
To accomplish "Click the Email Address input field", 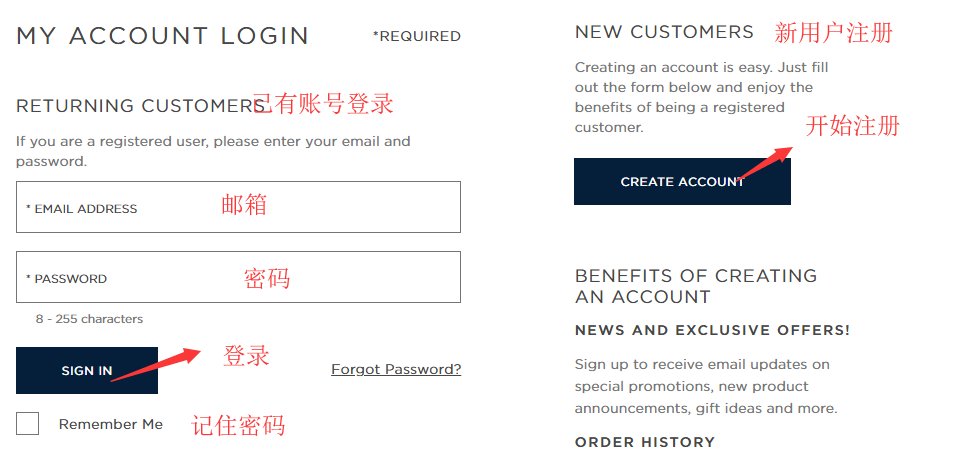I will pyautogui.click(x=238, y=207).
